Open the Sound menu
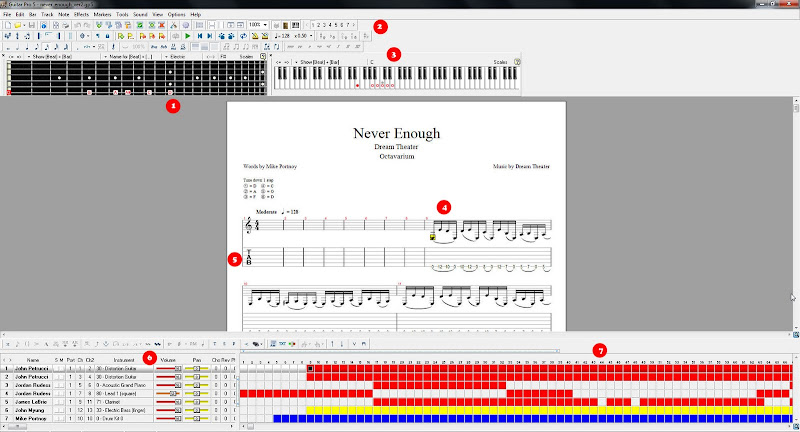800x432 pixels. [140, 14]
